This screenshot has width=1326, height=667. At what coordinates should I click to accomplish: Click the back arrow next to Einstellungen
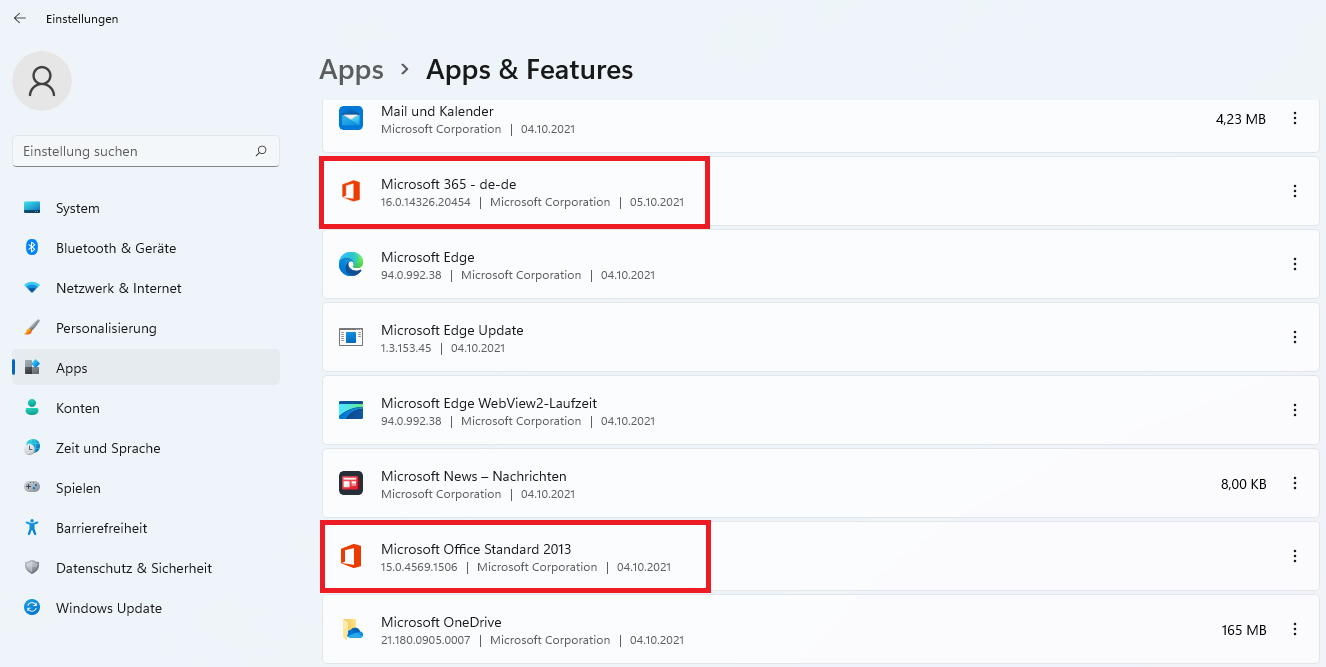[20, 18]
